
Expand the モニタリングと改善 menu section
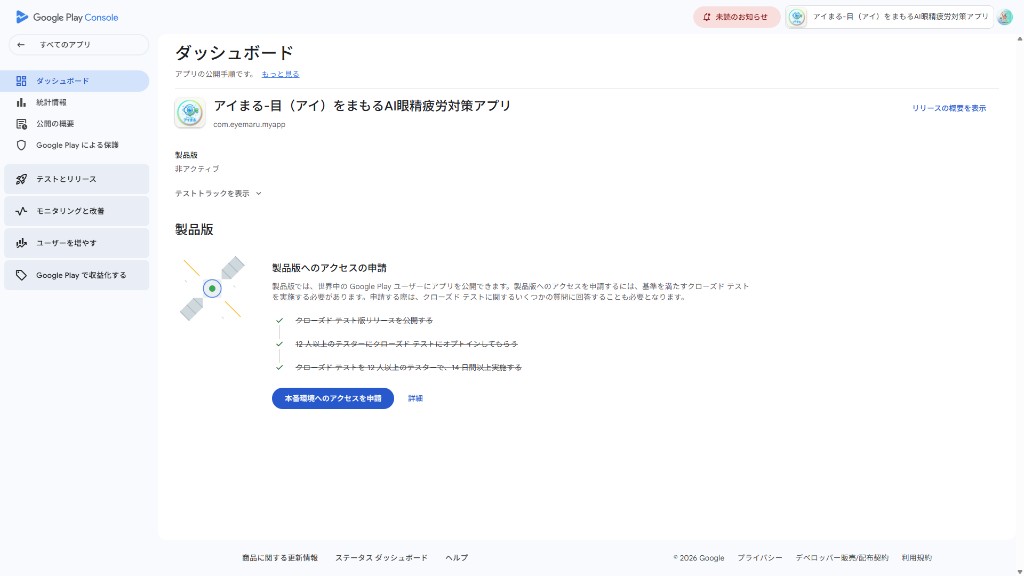tap(76, 211)
